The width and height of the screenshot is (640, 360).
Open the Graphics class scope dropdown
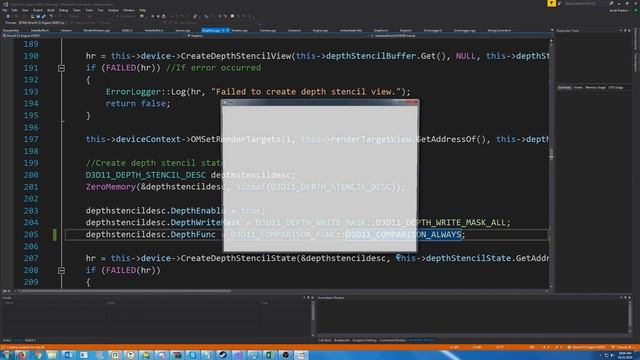pos(278,36)
